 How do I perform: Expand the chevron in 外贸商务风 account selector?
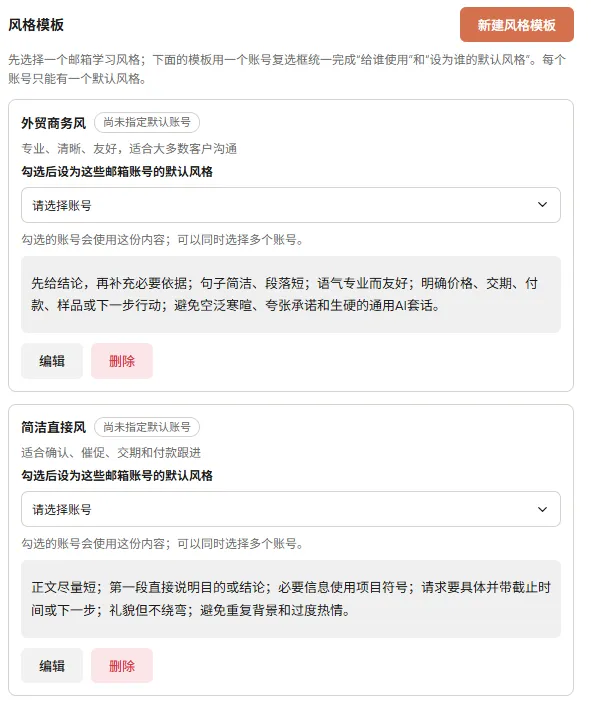pyautogui.click(x=542, y=205)
